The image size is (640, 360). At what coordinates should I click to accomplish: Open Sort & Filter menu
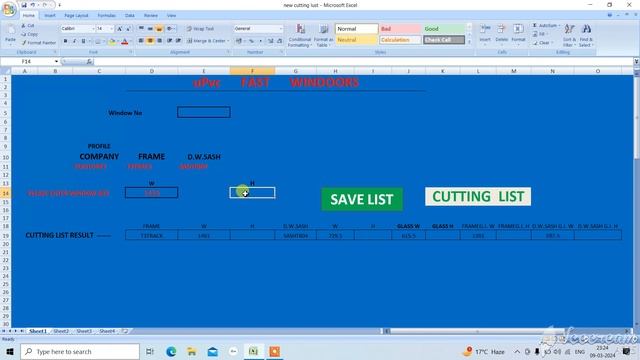569,35
